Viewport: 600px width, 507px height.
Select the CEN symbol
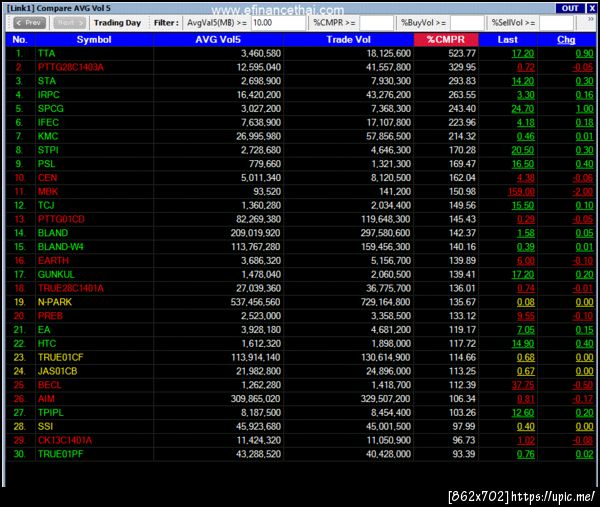point(47,178)
